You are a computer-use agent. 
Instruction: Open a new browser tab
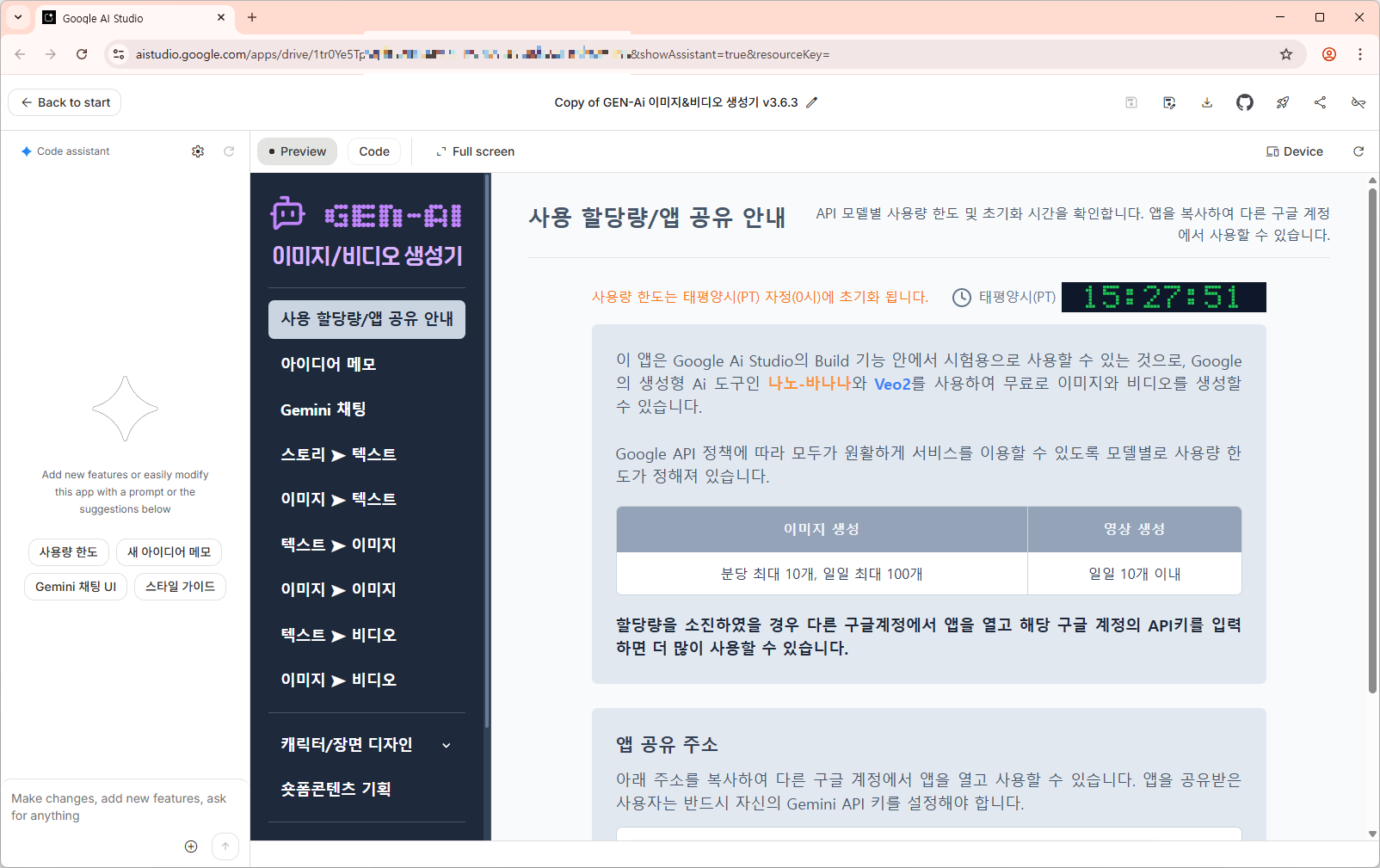[x=252, y=17]
